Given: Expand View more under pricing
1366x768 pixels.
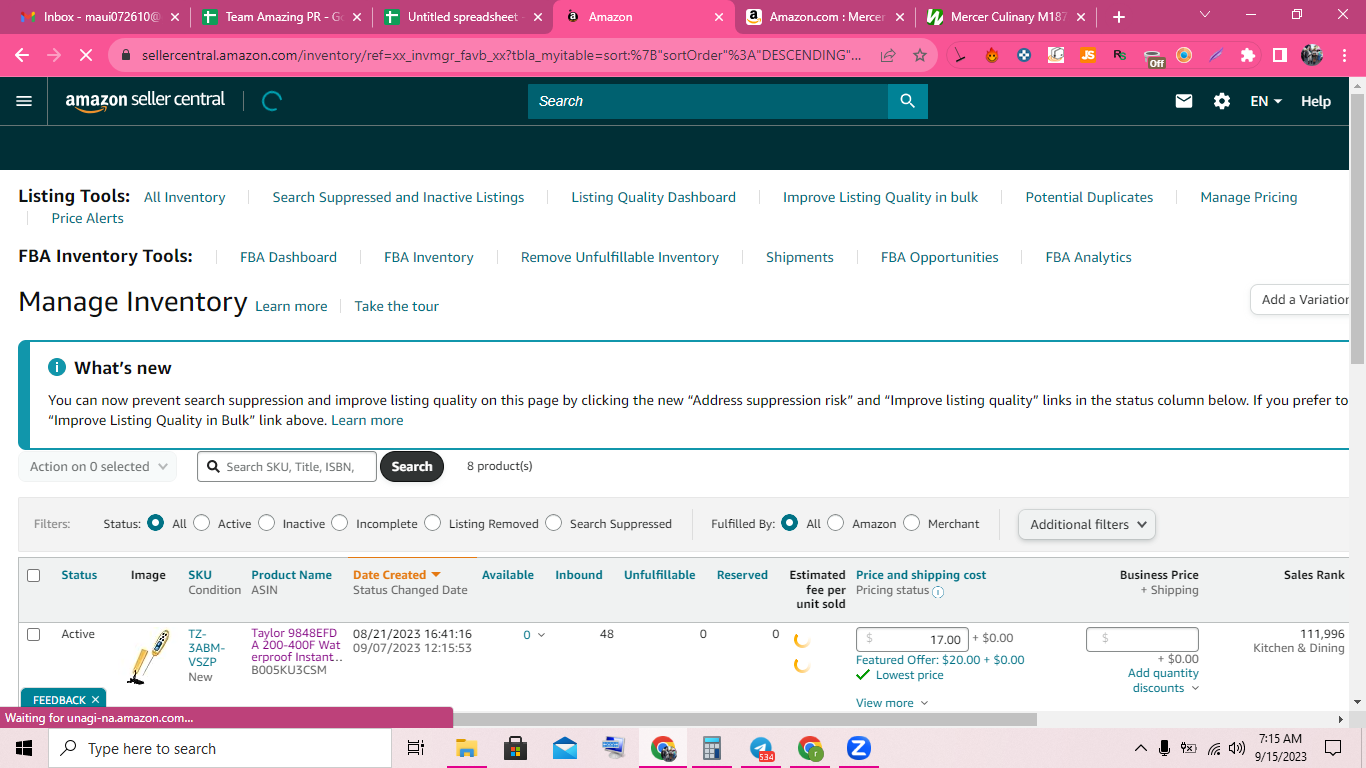Looking at the screenshot, I should pos(892,703).
